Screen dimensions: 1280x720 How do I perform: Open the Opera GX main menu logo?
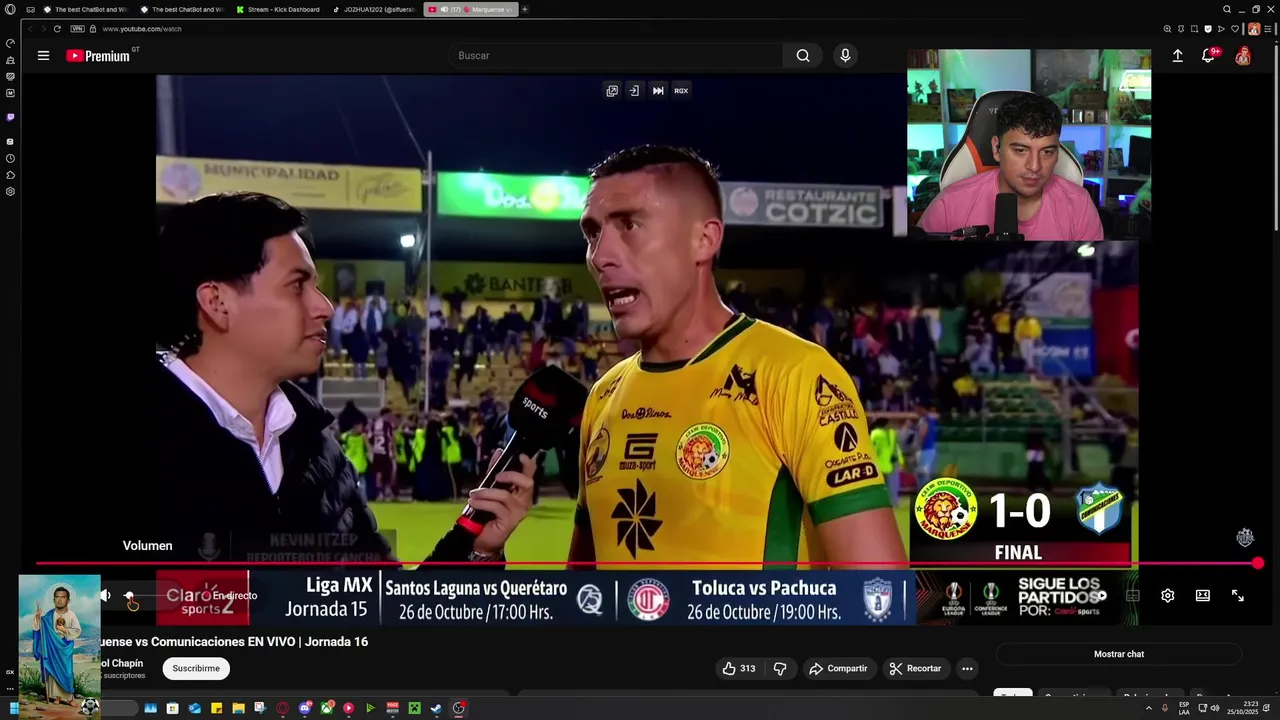click(10, 9)
